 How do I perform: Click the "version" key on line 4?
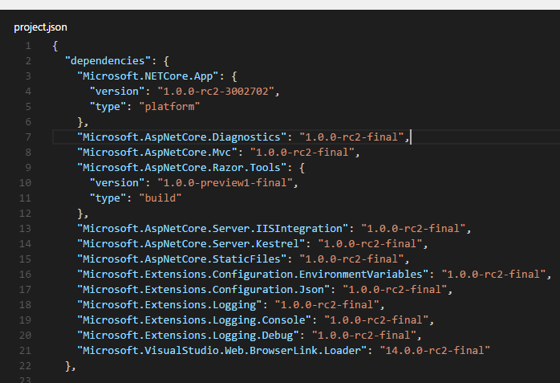(x=117, y=91)
